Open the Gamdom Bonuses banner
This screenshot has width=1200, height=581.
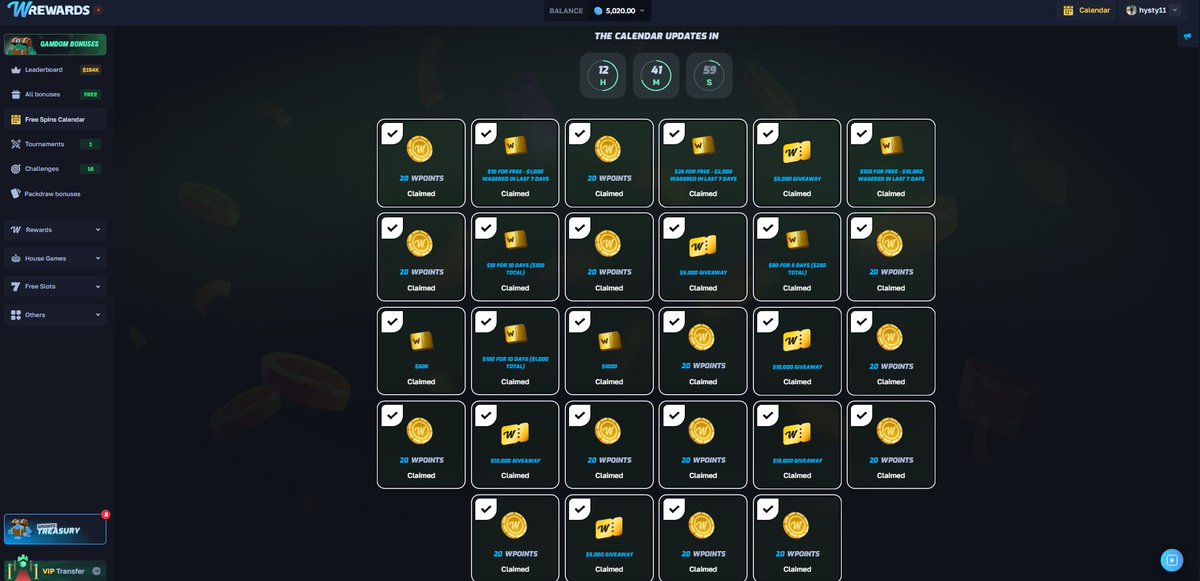(x=55, y=45)
